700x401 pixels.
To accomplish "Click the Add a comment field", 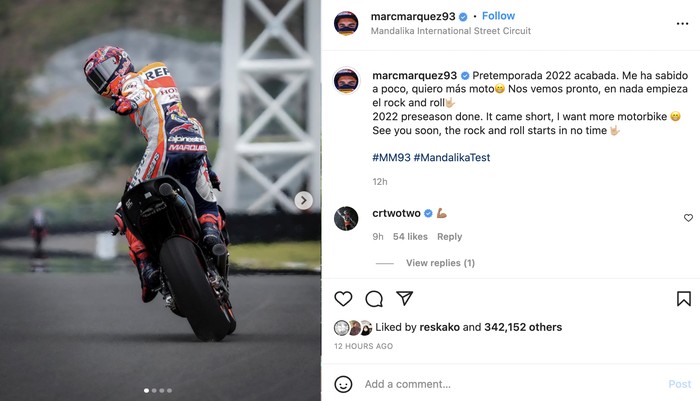I will point(500,384).
